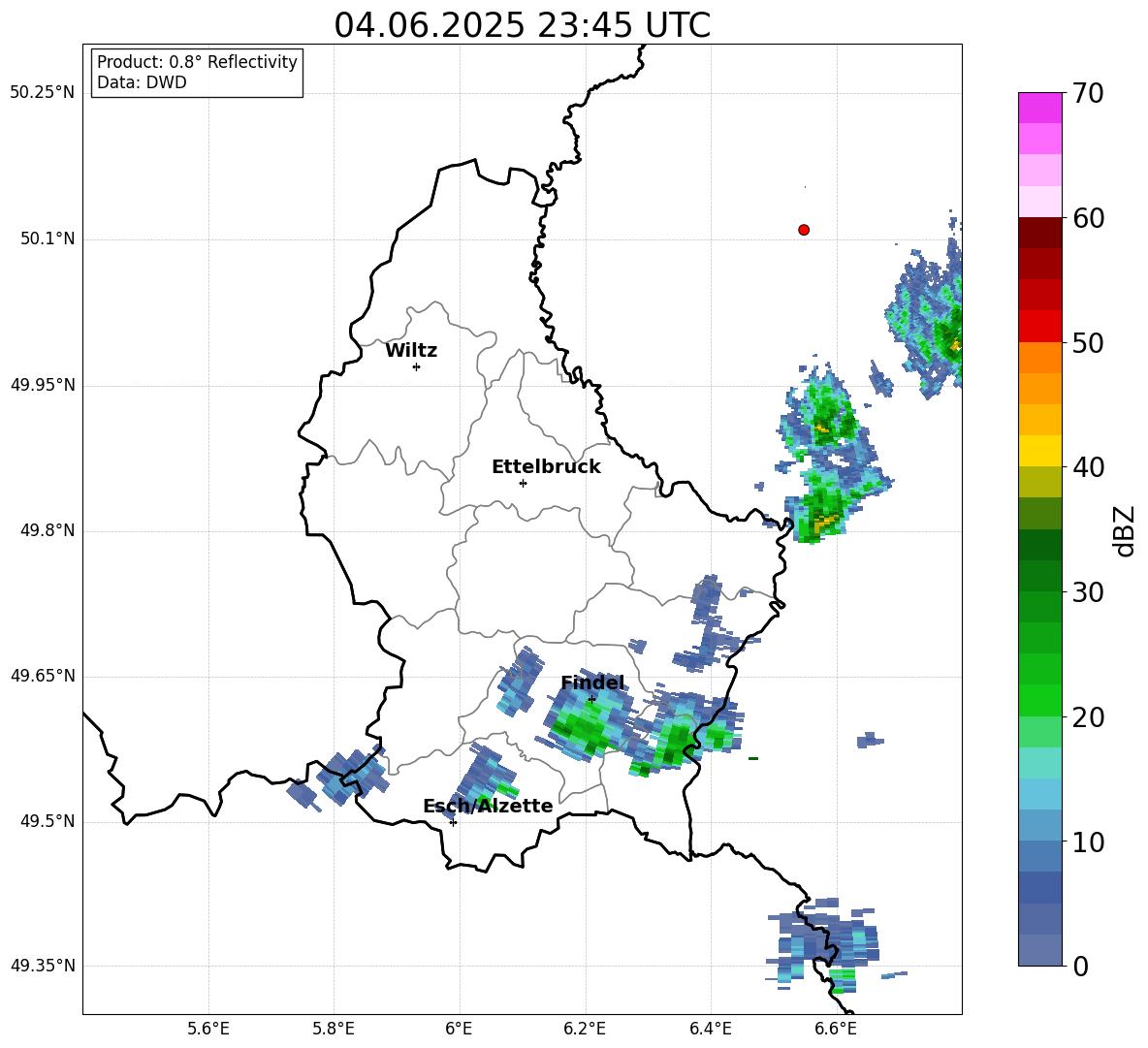The width and height of the screenshot is (1148, 1048).
Task: Click the 30 colorbar tick label
Action: tap(1088, 592)
